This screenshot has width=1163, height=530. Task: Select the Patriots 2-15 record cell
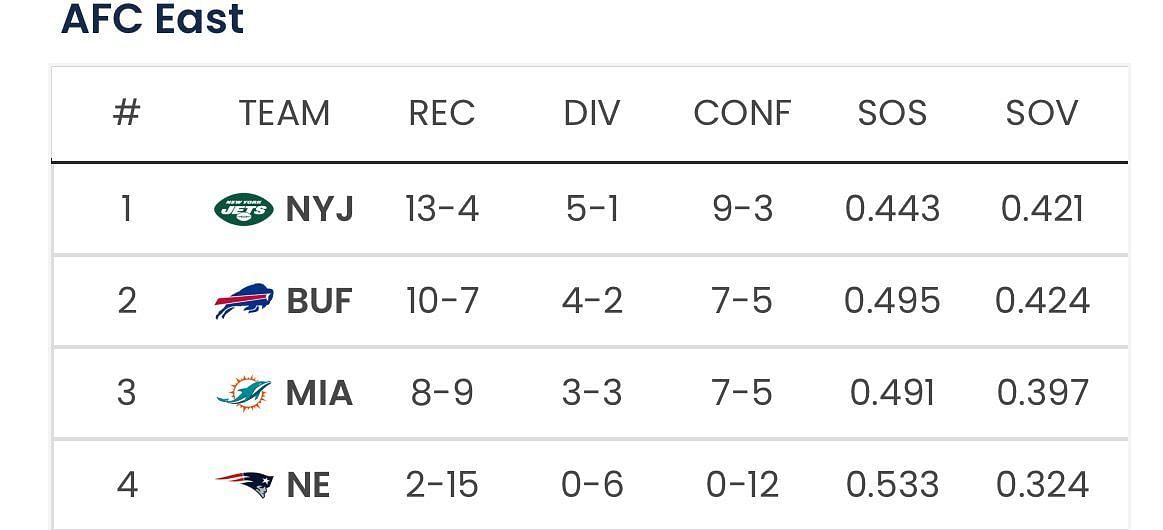pyautogui.click(x=442, y=485)
